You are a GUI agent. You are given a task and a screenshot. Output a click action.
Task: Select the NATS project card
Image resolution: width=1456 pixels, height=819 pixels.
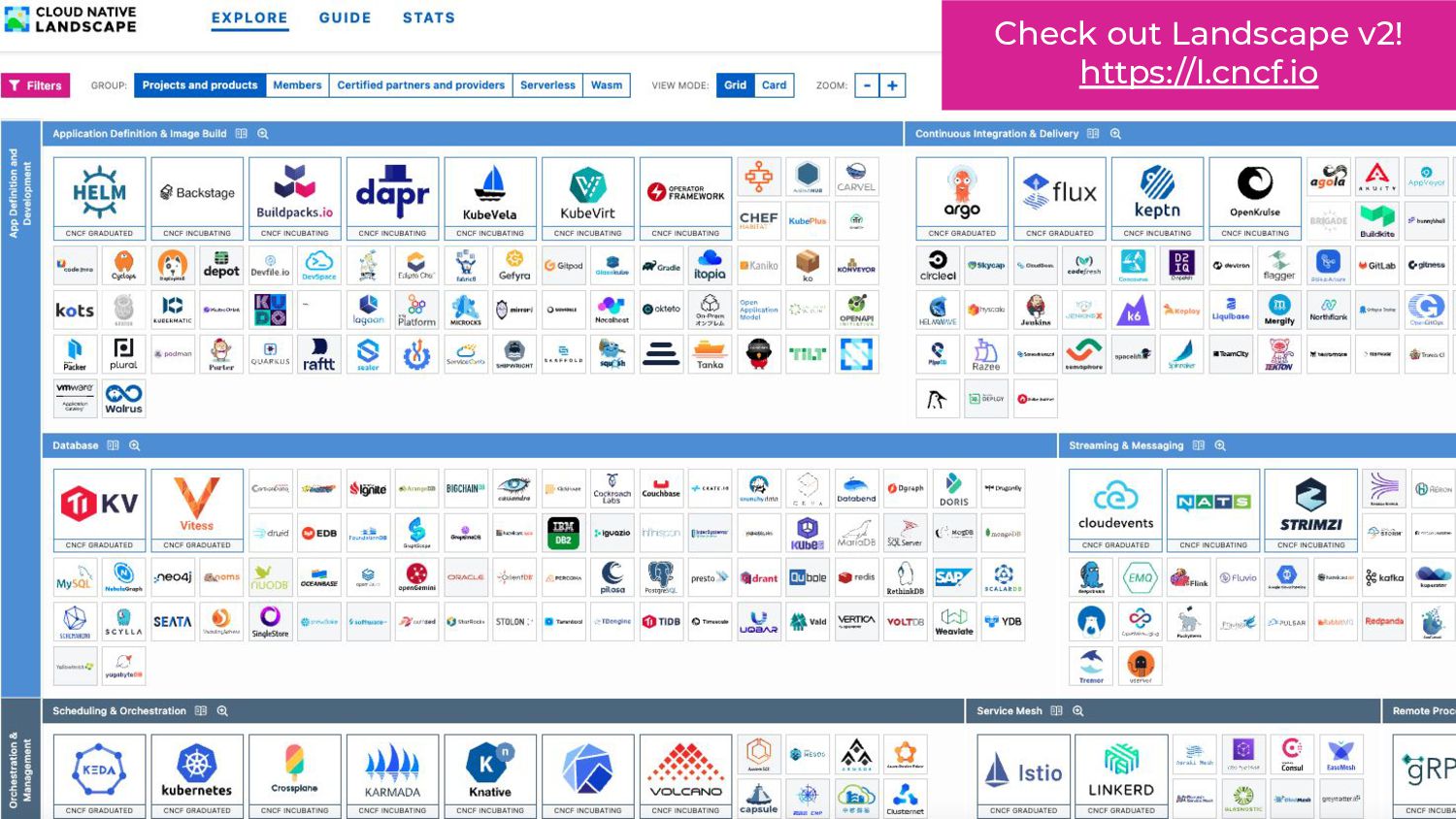coord(1213,510)
